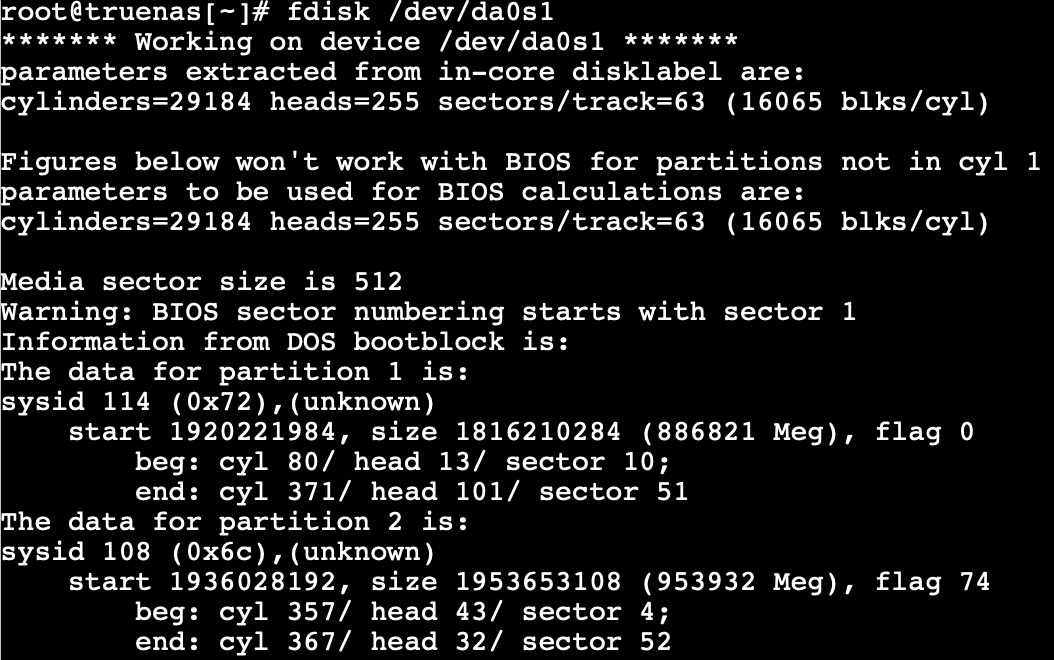The width and height of the screenshot is (1054, 660).
Task: Click 'The data for partition 1 is' line
Action: pyautogui.click(x=235, y=372)
